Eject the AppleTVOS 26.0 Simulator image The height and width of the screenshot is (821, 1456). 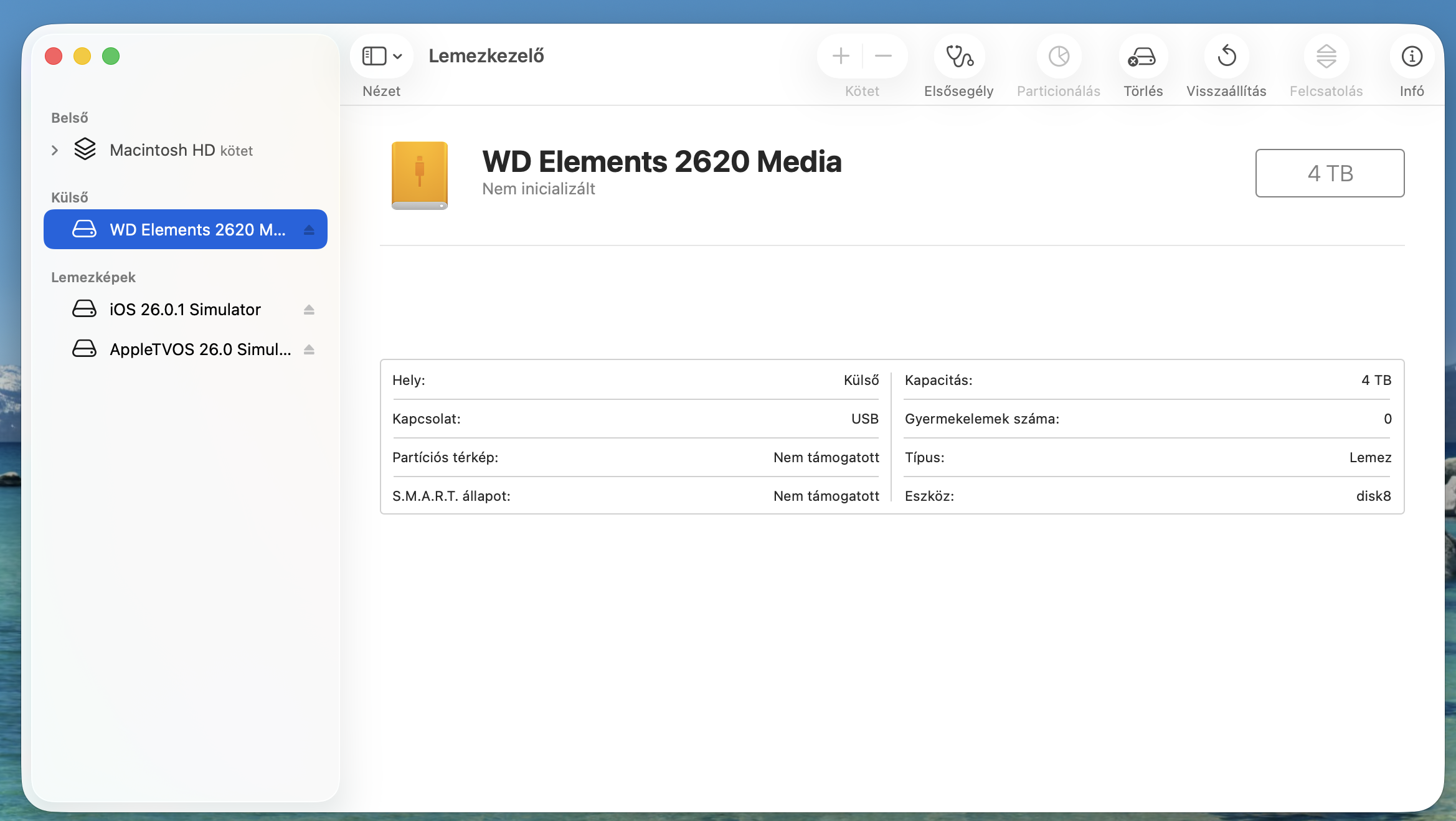point(309,349)
